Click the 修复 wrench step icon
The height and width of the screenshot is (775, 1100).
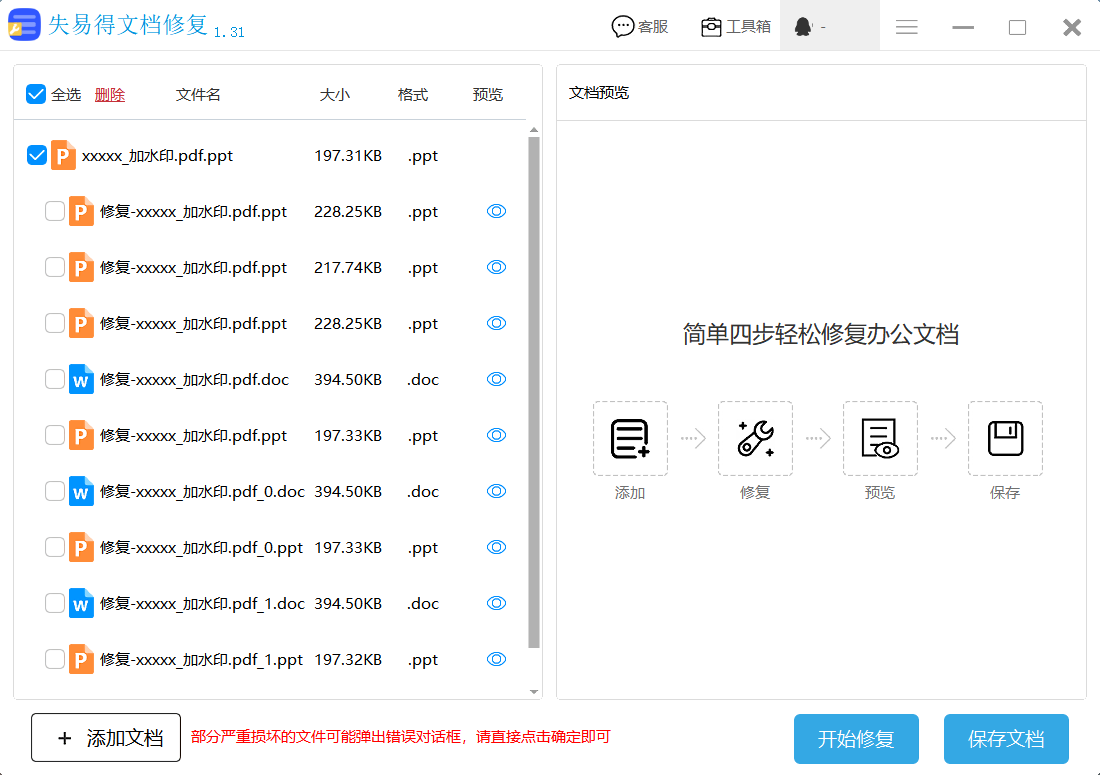pyautogui.click(x=755, y=438)
